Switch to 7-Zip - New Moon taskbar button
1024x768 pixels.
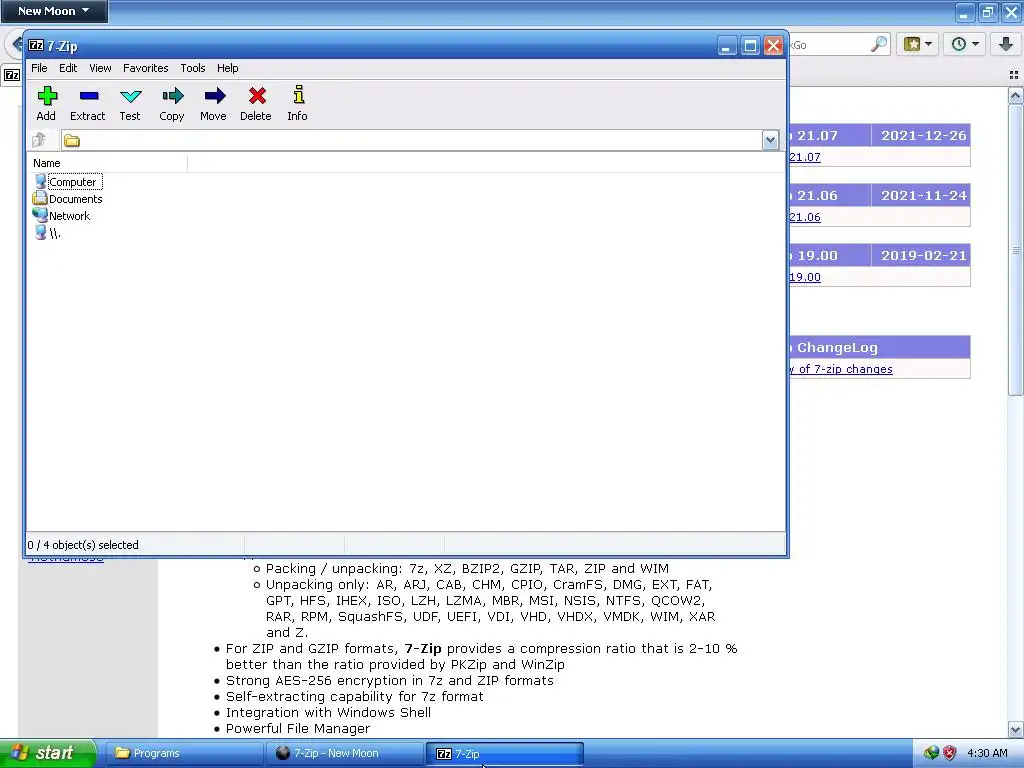click(344, 753)
